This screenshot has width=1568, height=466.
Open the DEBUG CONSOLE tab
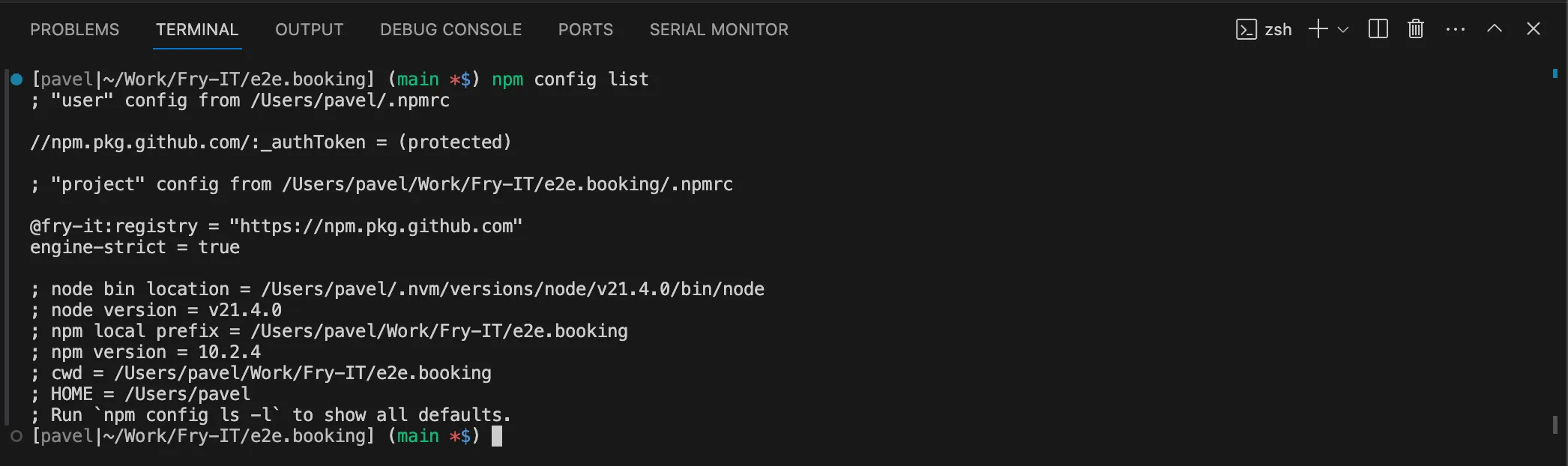(x=450, y=29)
